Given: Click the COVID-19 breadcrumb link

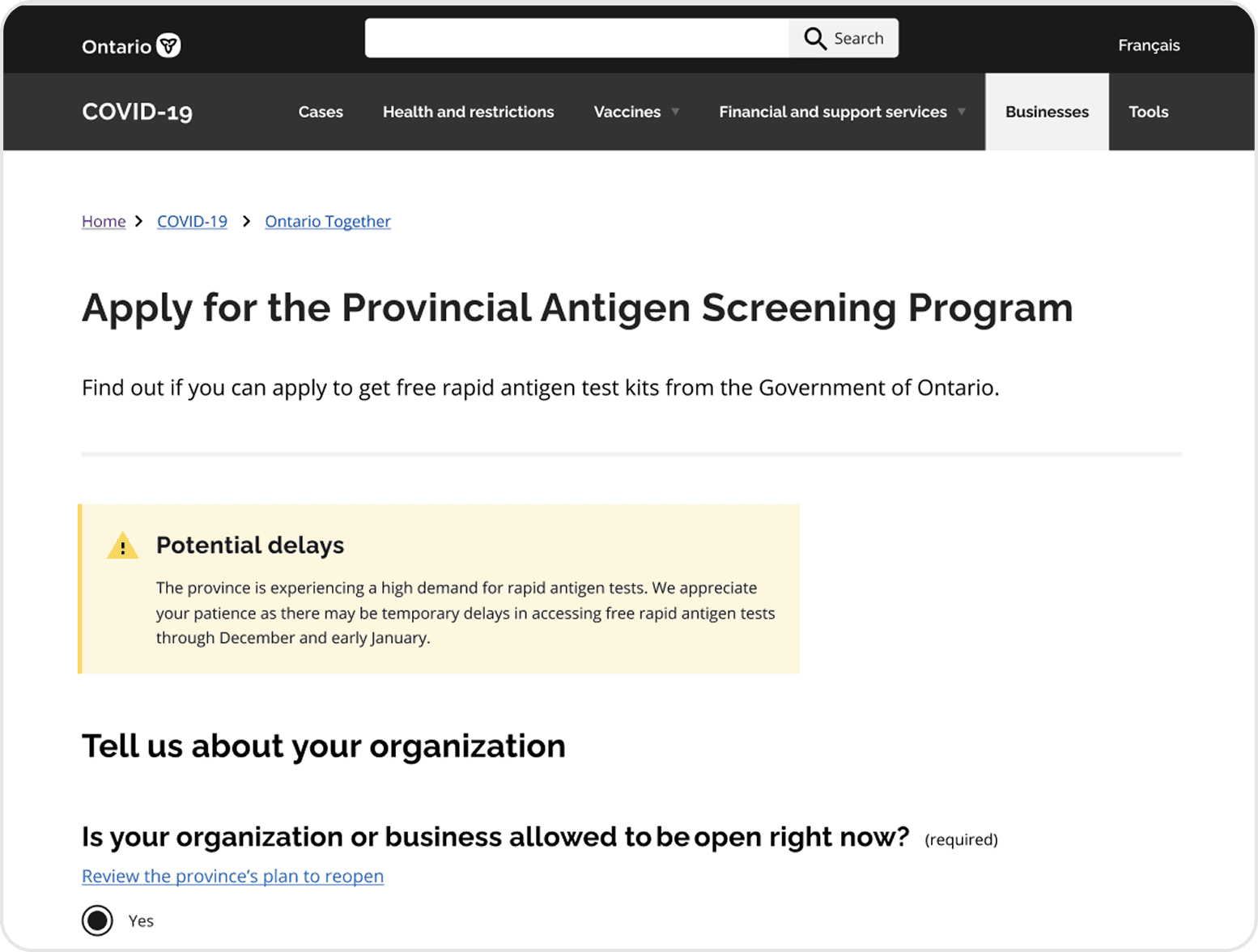Looking at the screenshot, I should (192, 221).
